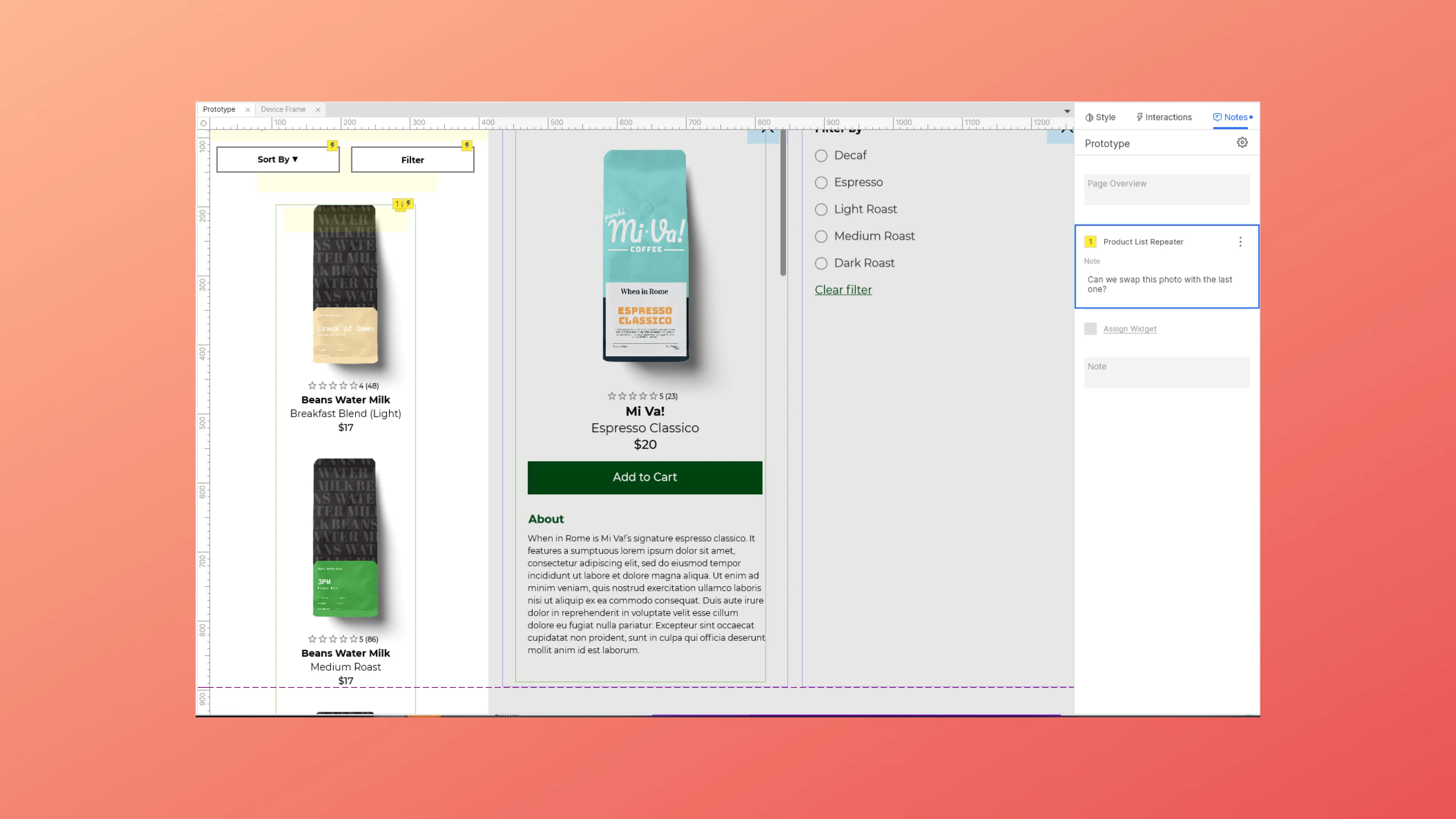Click the Assign Widget link
Screen dimensions: 1456x819
(x=1129, y=329)
